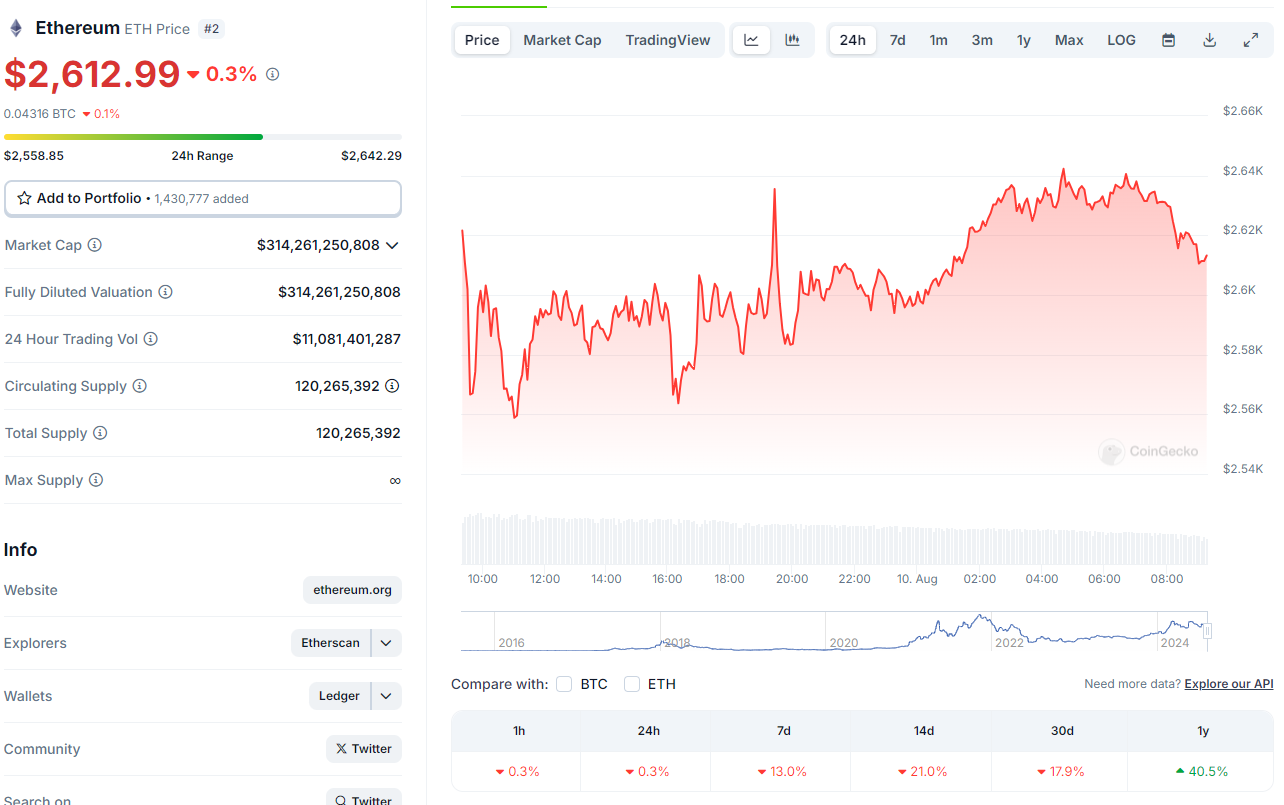The width and height of the screenshot is (1284, 805).
Task: Click the 24h Range progress bar
Action: (203, 137)
